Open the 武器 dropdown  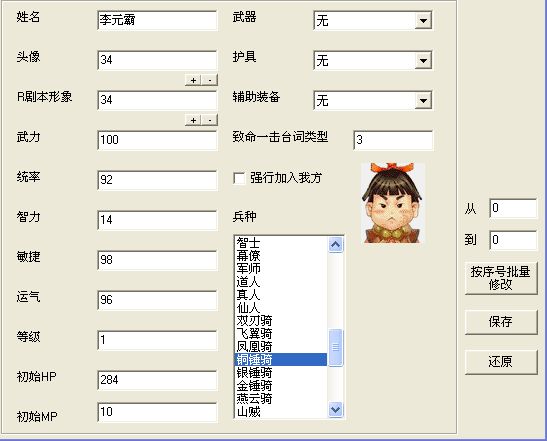pos(423,21)
